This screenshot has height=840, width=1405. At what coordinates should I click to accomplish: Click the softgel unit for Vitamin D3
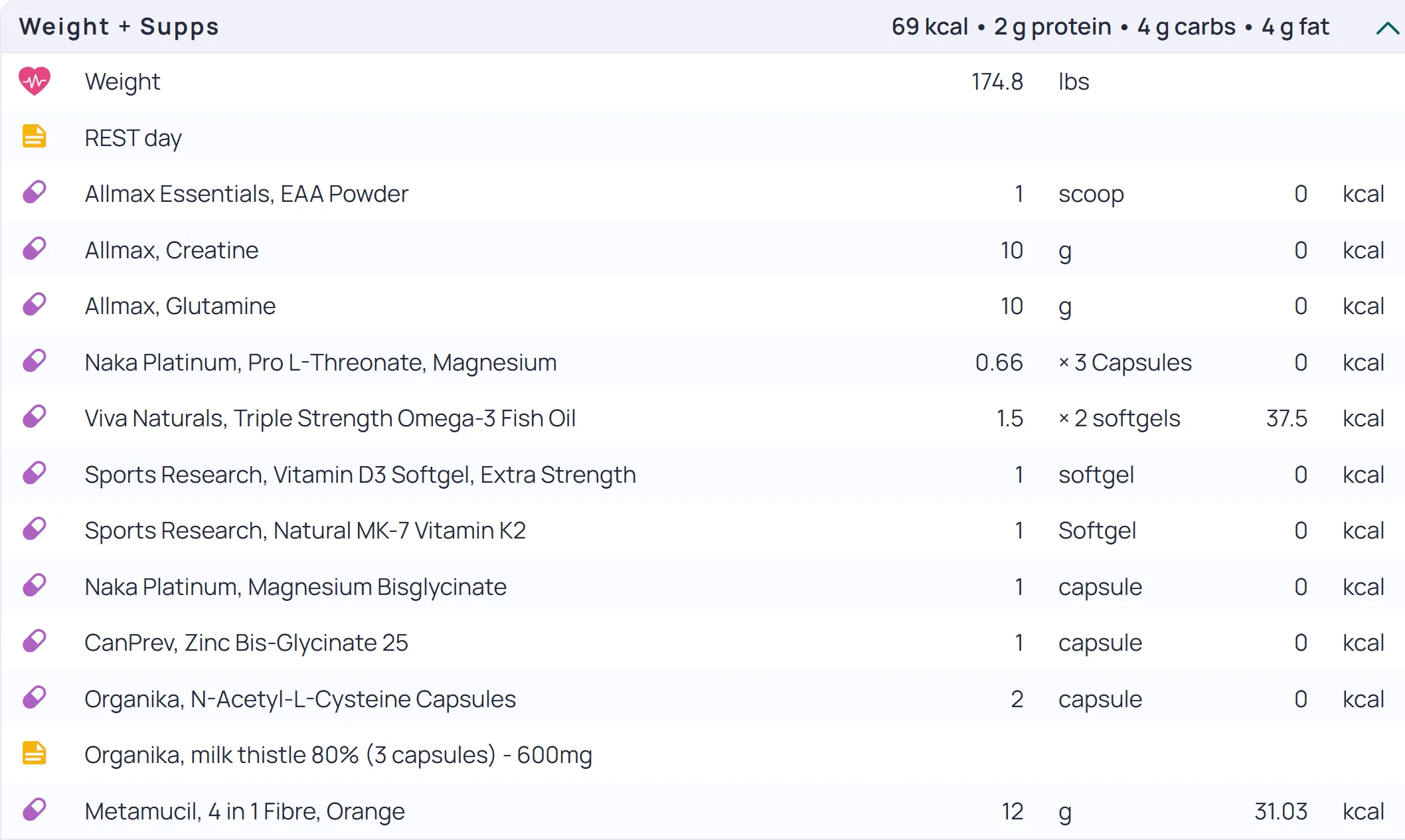pyautogui.click(x=1096, y=475)
